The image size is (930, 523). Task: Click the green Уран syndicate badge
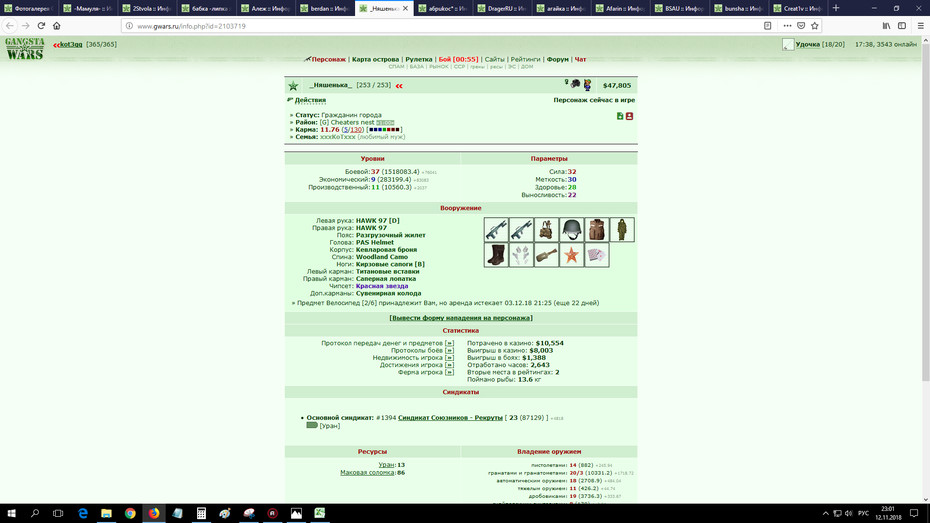312,425
